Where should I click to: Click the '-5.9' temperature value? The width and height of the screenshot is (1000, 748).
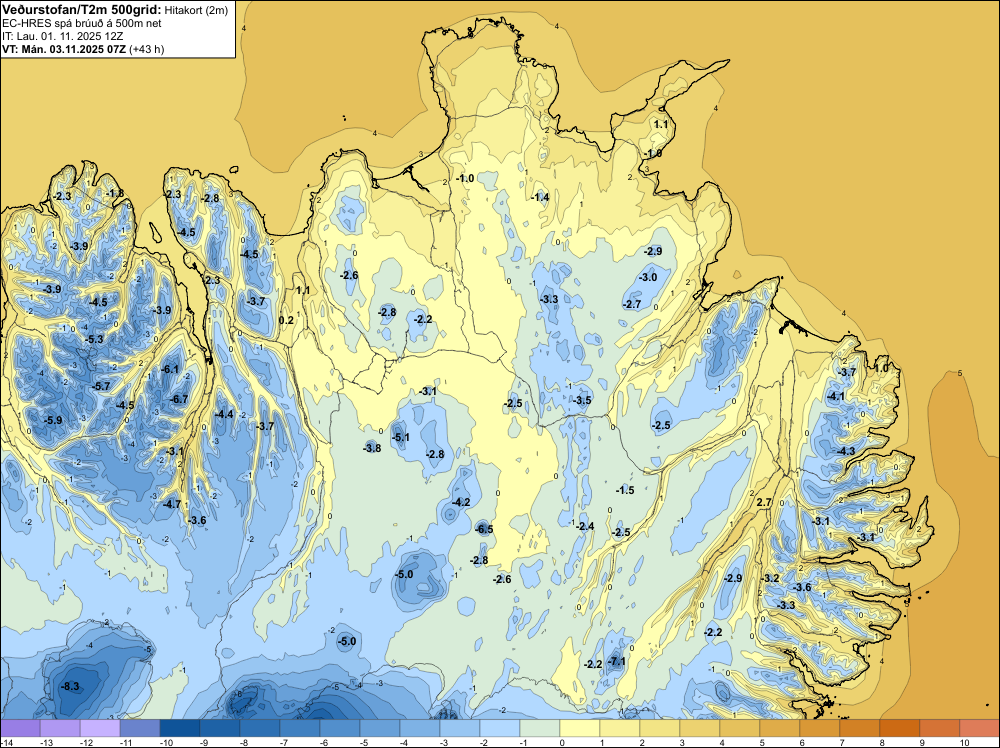[53, 420]
